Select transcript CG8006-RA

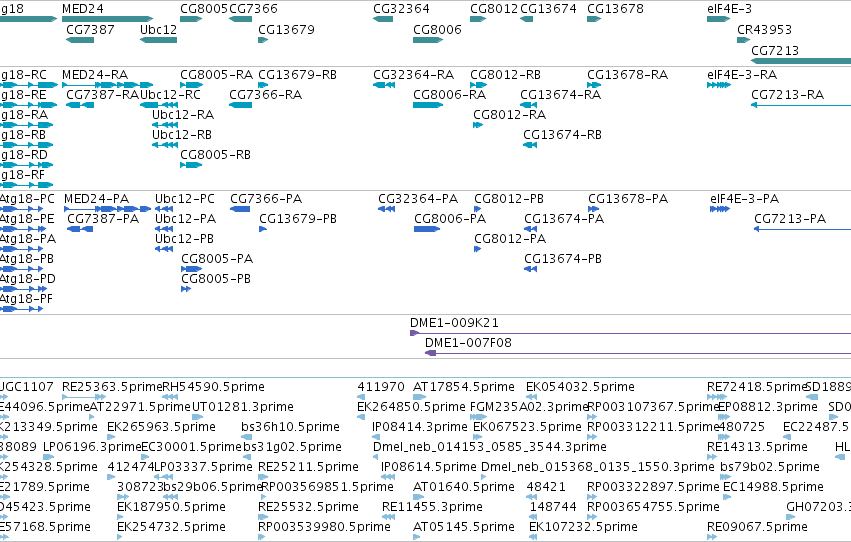428,105
